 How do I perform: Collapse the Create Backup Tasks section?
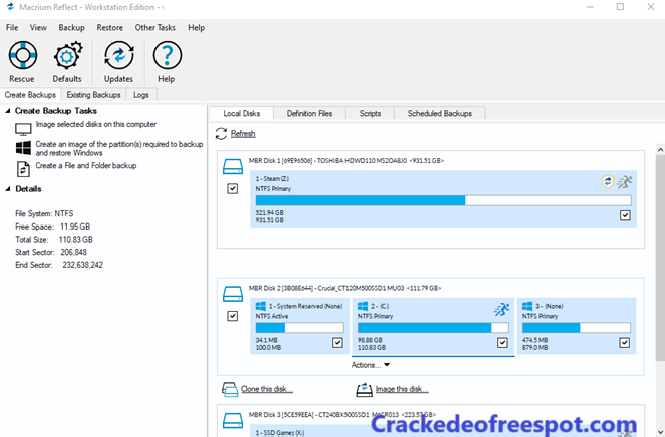[8, 111]
